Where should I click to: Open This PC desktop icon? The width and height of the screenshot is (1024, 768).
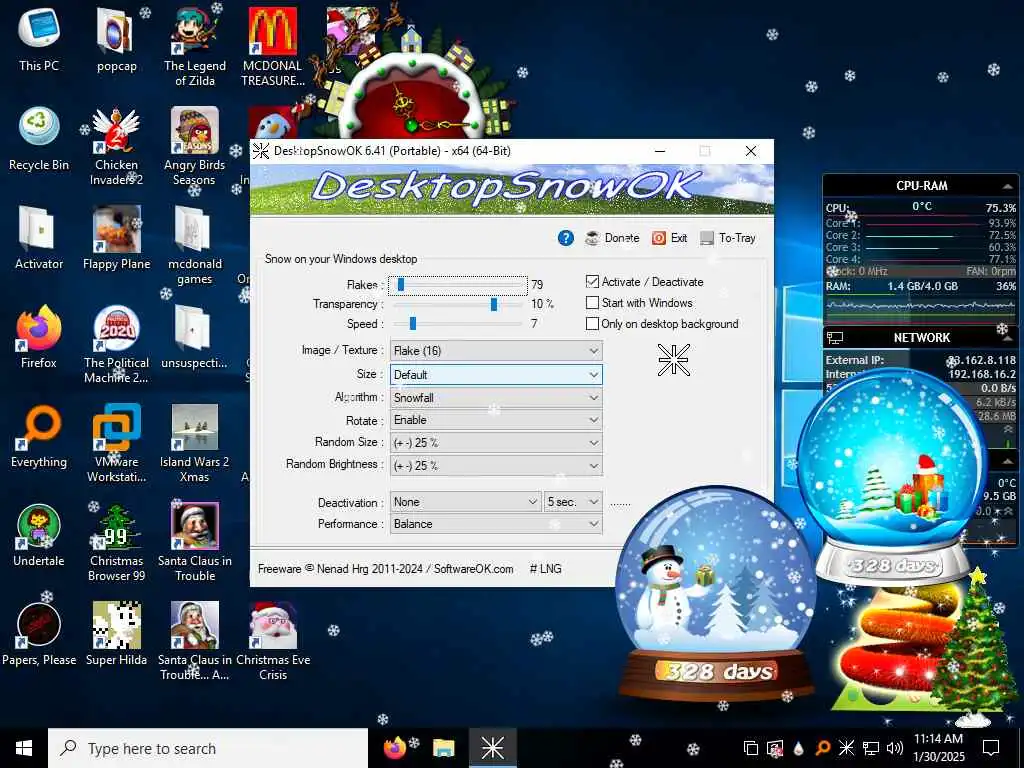pos(39,39)
